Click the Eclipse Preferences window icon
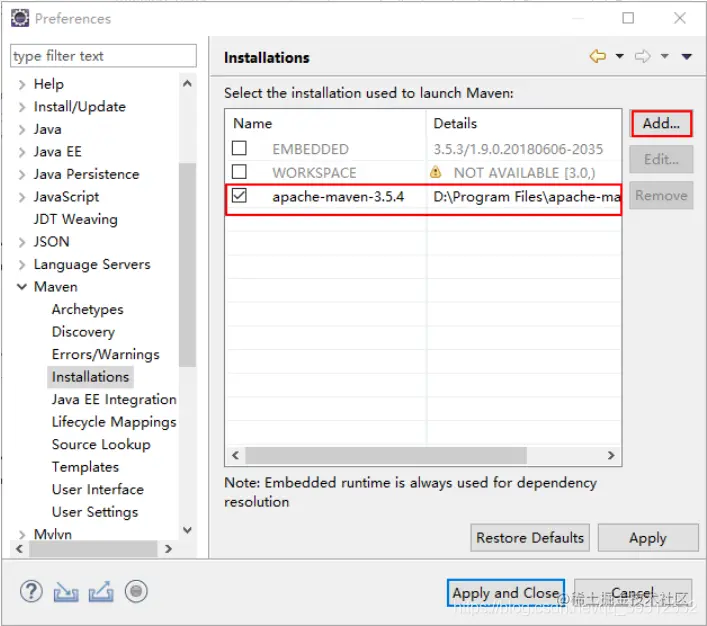 [x=20, y=18]
